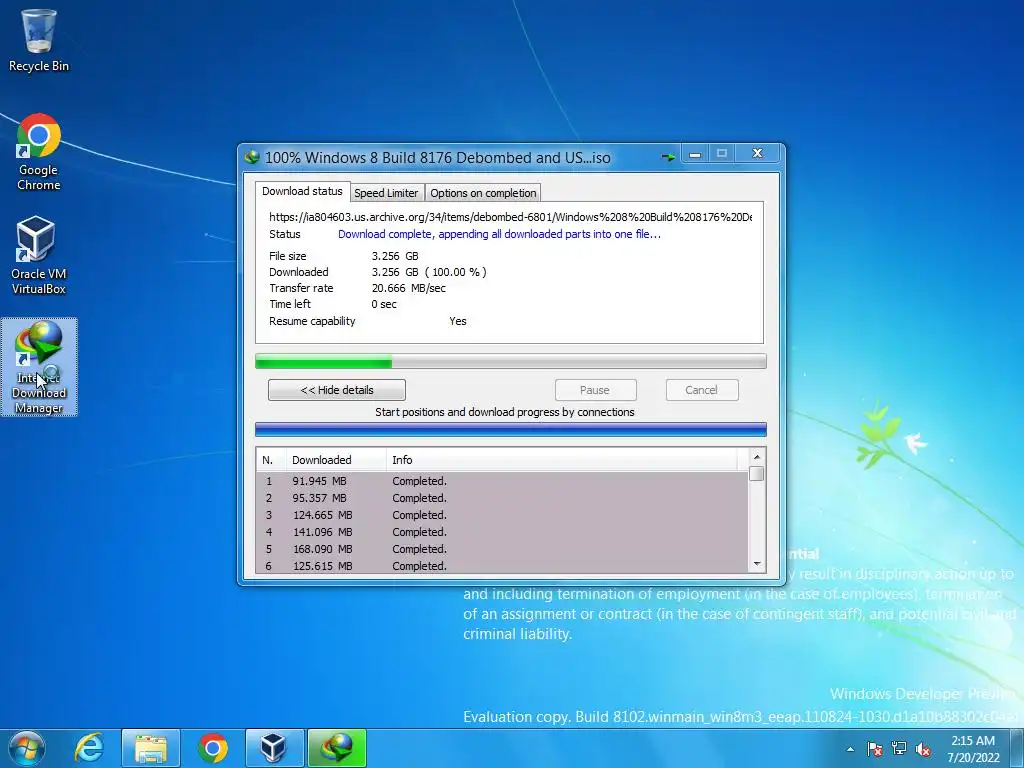Screen dimensions: 1024x768
Task: Click the archive.org download URL text
Action: tap(511, 217)
